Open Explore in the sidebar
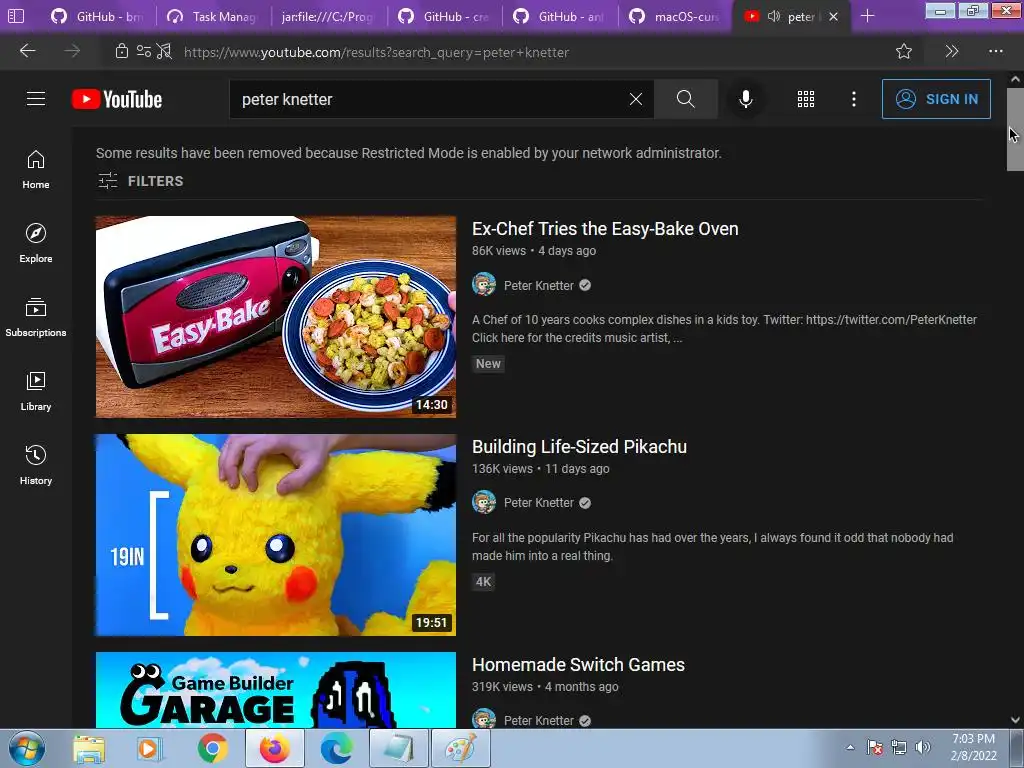Viewport: 1024px width, 768px height. tap(36, 243)
